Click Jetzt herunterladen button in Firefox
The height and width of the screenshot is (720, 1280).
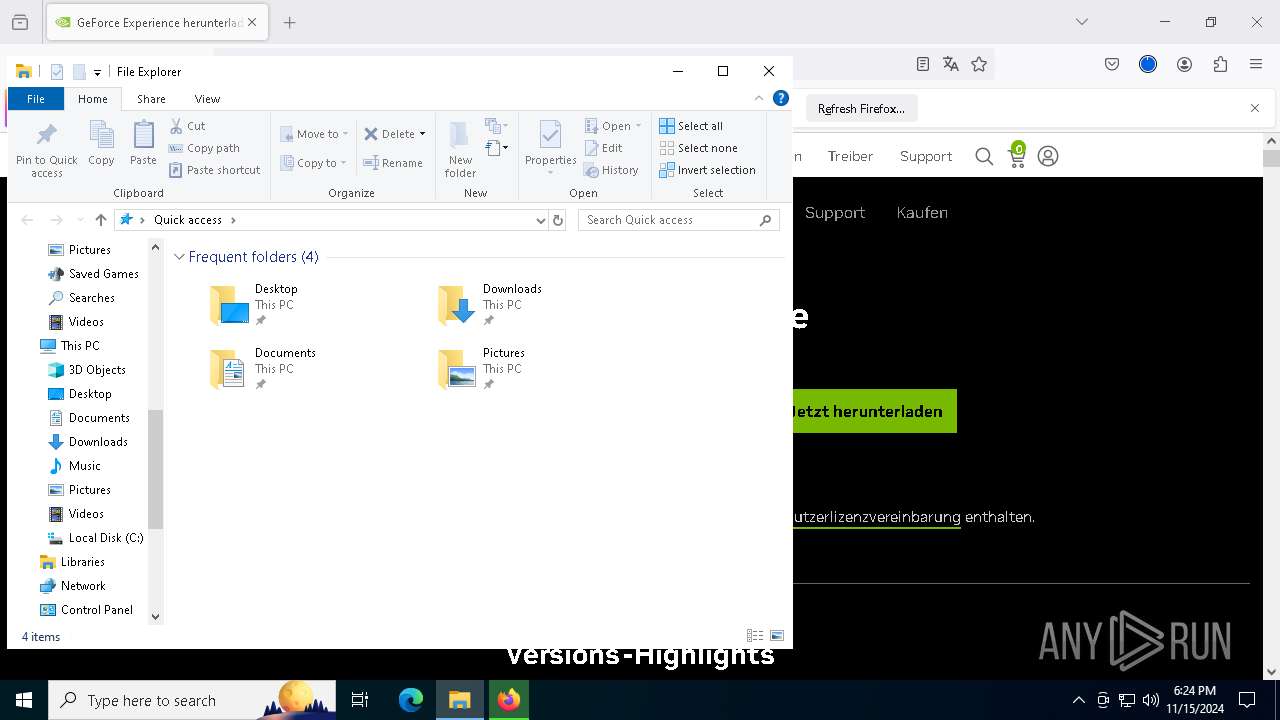click(x=874, y=411)
